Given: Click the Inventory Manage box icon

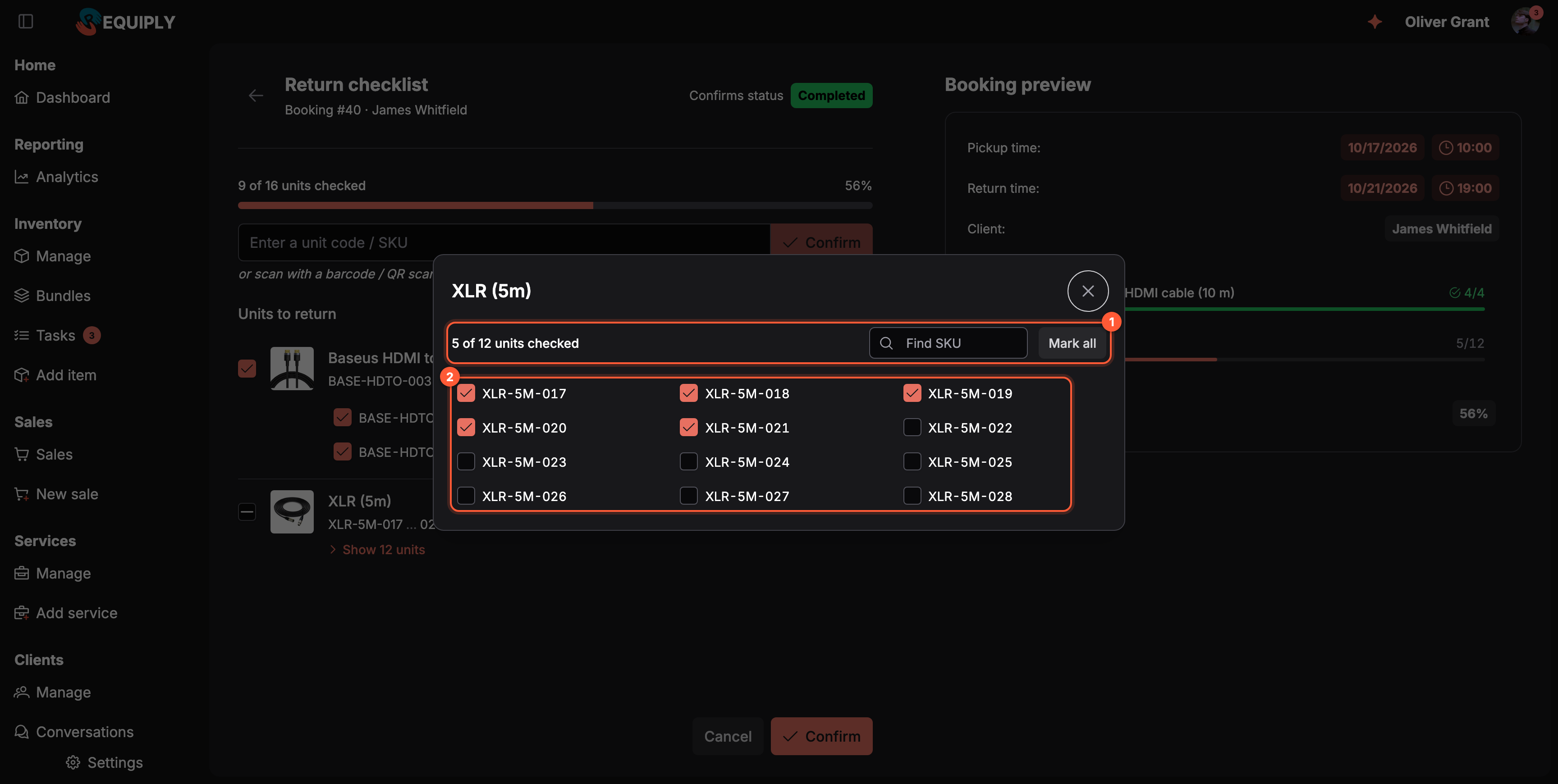Looking at the screenshot, I should pyautogui.click(x=22, y=256).
